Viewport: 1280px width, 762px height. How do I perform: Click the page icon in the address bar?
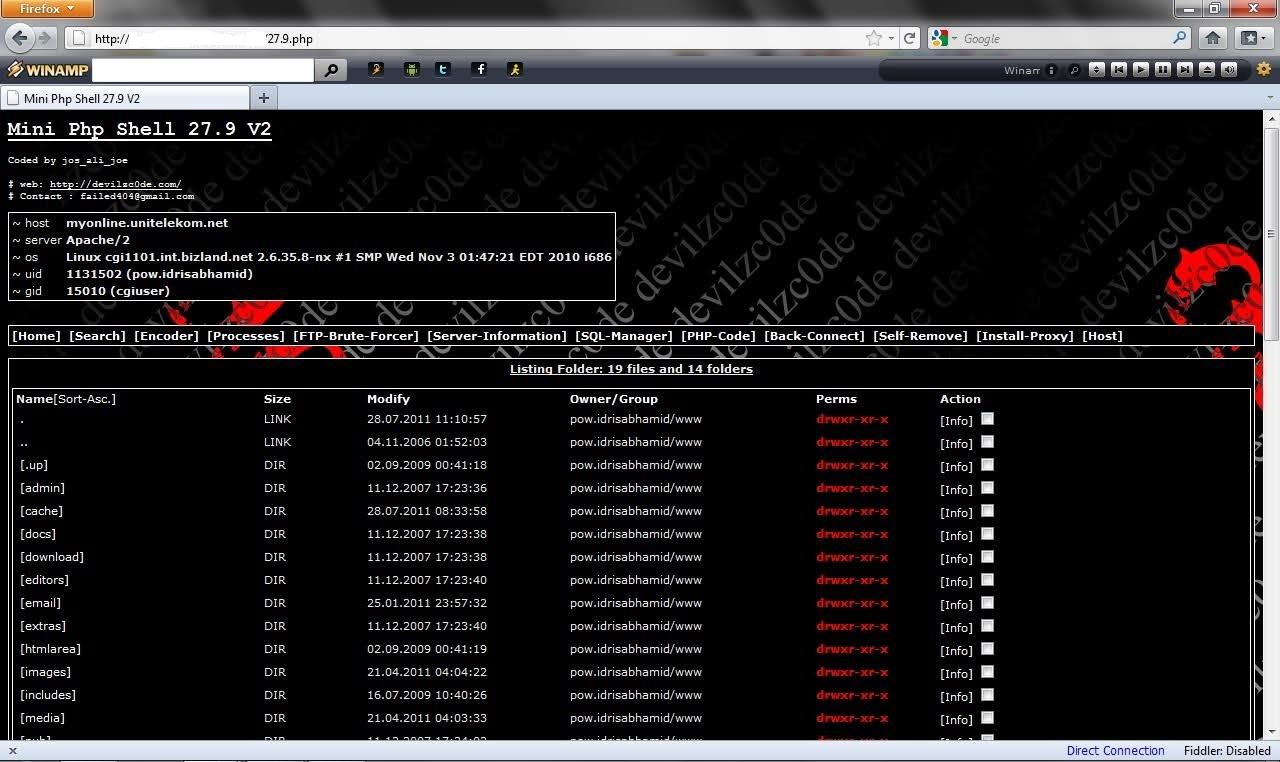(77, 38)
